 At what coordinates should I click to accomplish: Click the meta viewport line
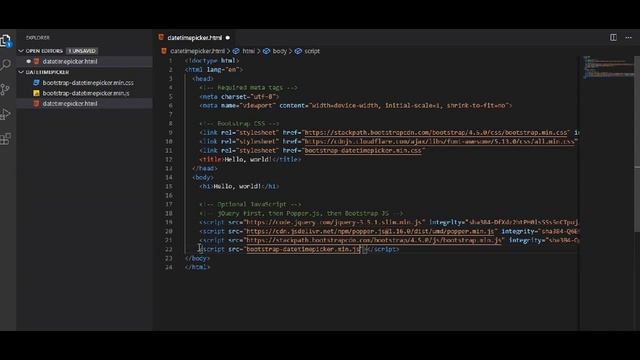coord(356,105)
